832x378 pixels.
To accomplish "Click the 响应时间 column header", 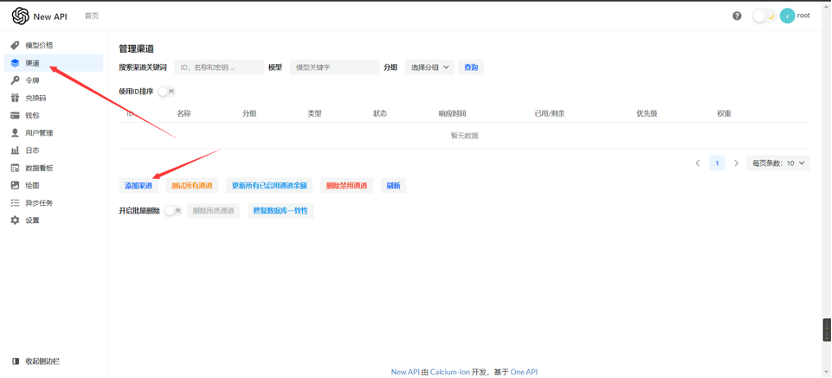I will [452, 114].
